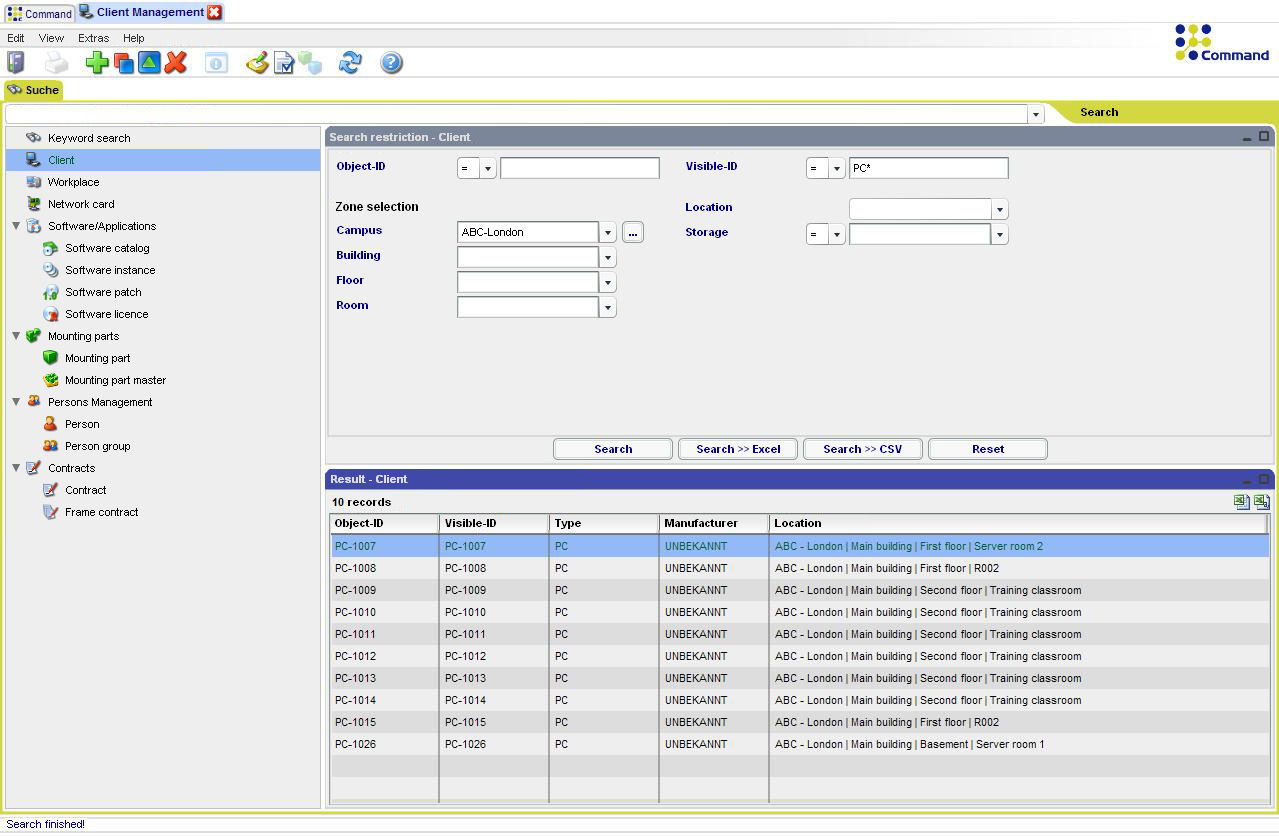This screenshot has height=836, width=1279.
Task: Create a new client with the green plus icon
Action: pos(96,62)
